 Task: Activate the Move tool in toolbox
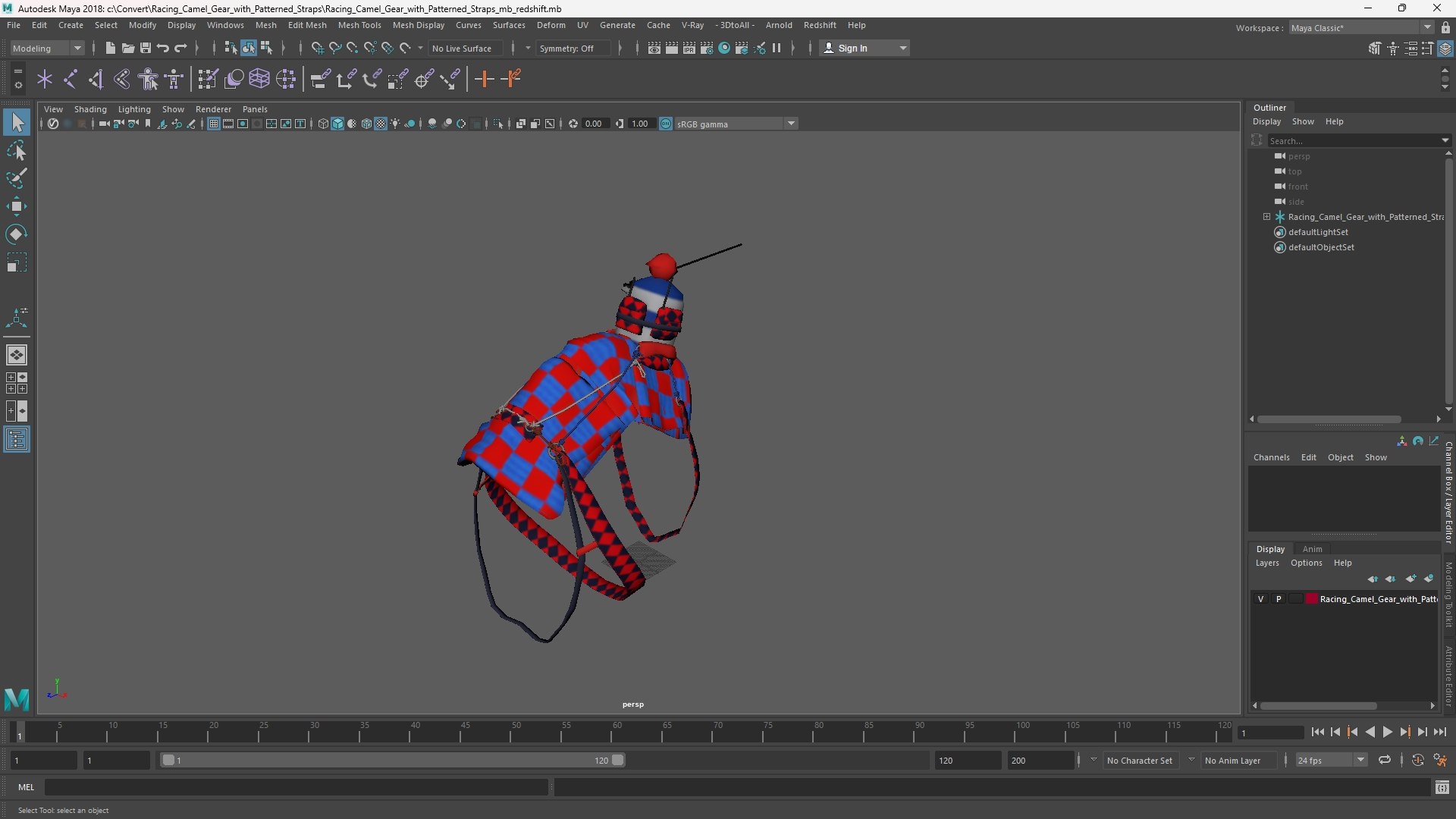[17, 206]
